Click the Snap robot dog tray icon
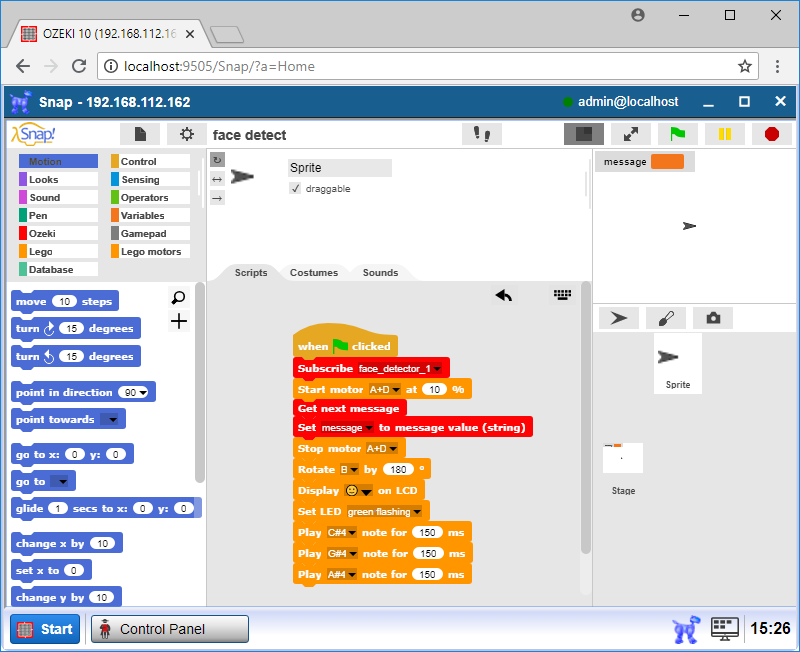The width and height of the screenshot is (800, 652). tap(686, 629)
